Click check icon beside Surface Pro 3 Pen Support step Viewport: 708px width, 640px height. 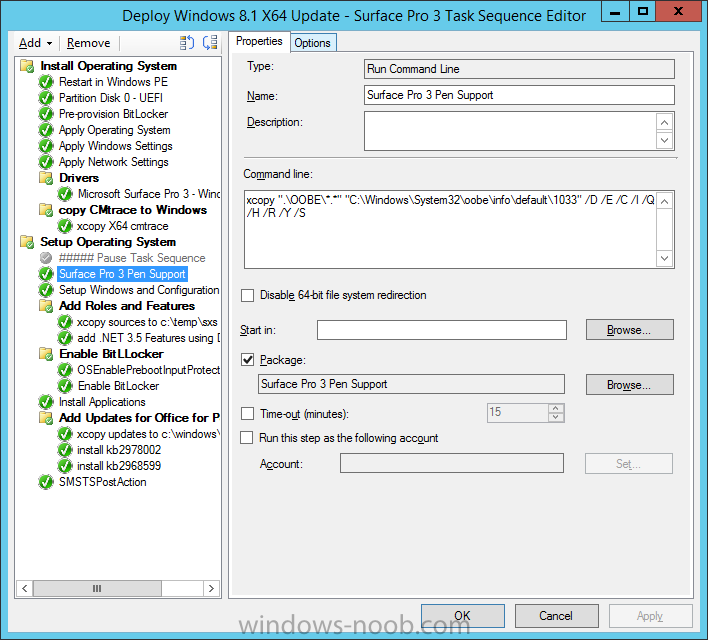click(46, 274)
